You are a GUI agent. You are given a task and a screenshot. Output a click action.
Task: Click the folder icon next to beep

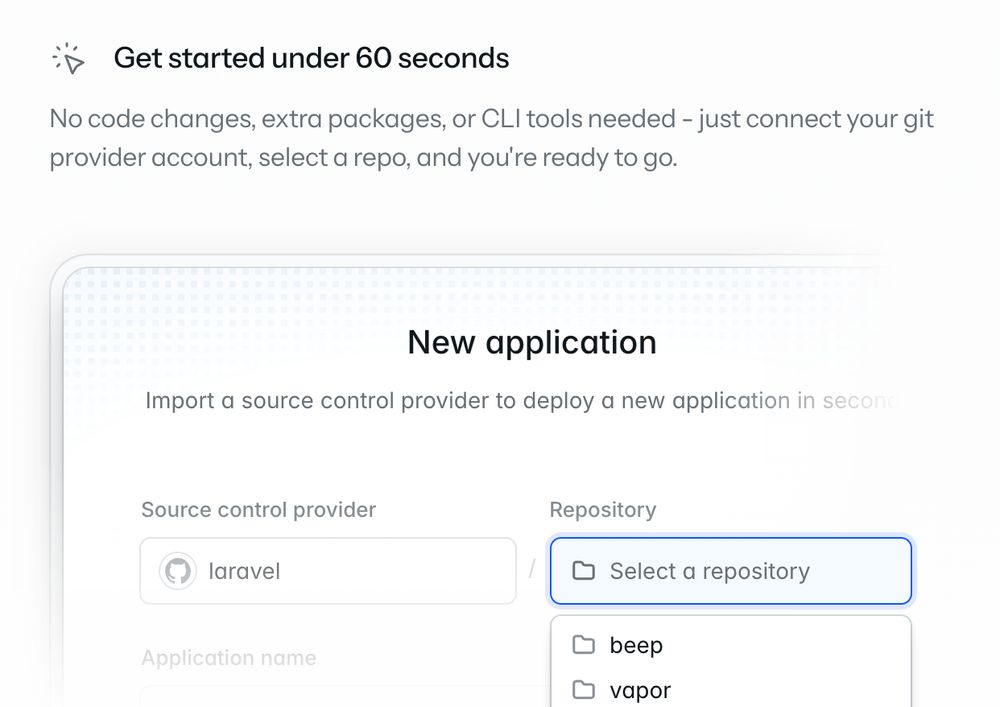584,645
